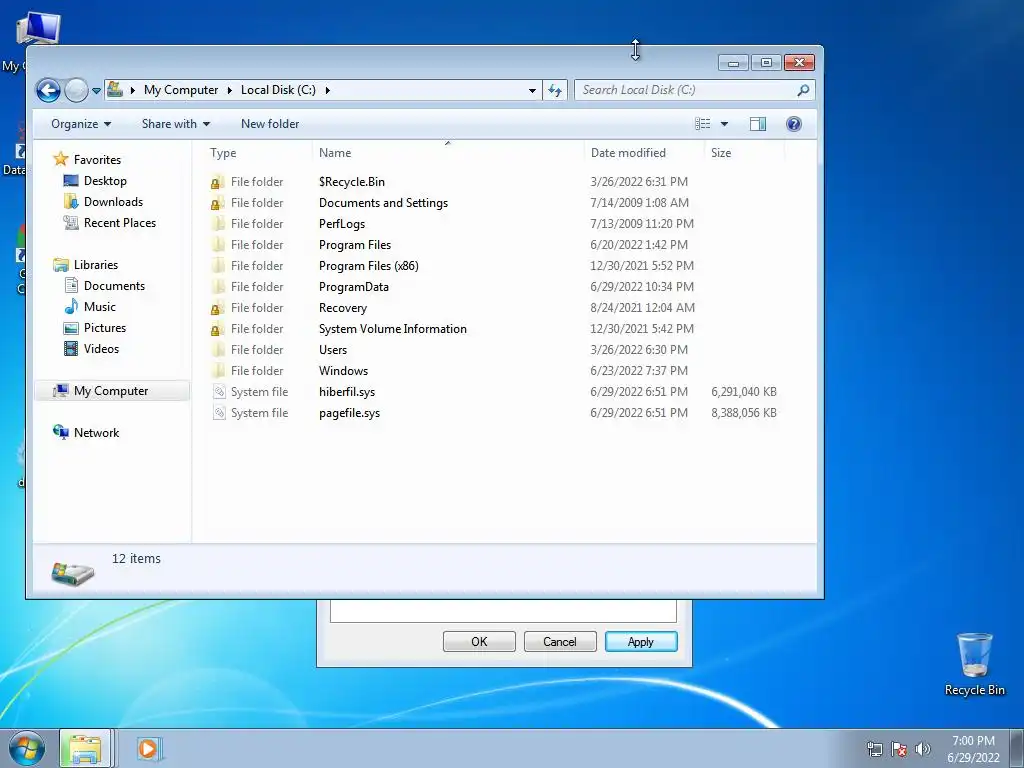Click Apply in the background dialog
1024x768 pixels.
click(x=641, y=641)
